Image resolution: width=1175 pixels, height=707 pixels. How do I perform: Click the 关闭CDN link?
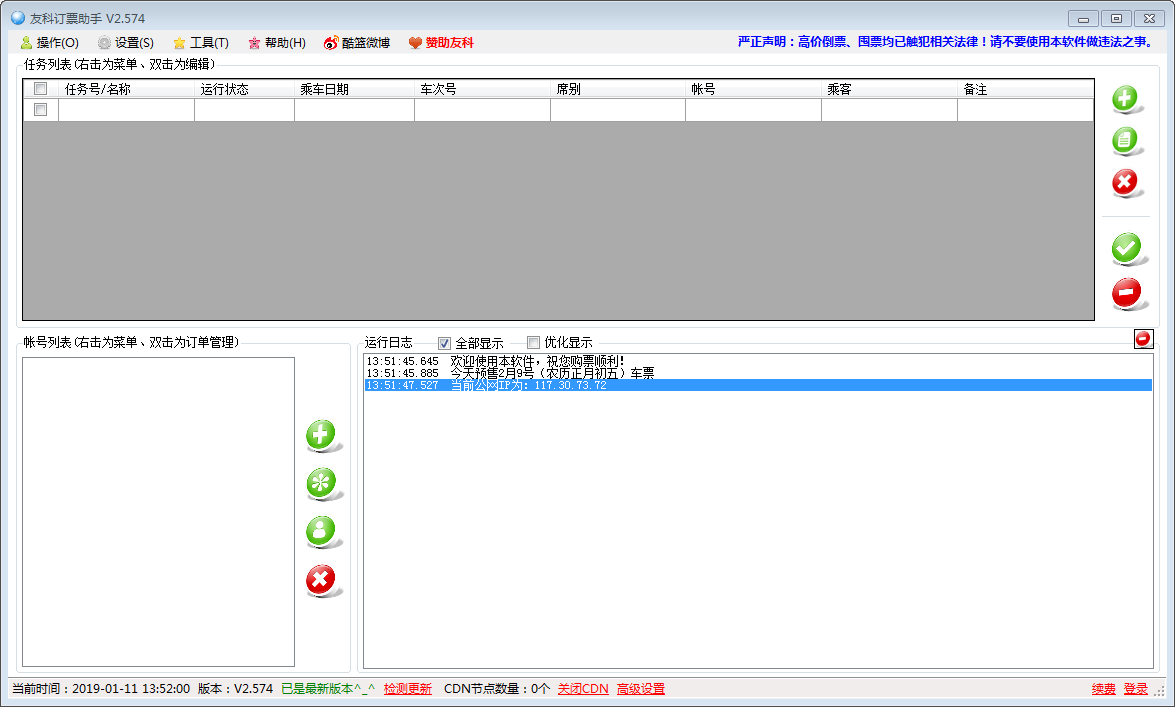point(583,688)
